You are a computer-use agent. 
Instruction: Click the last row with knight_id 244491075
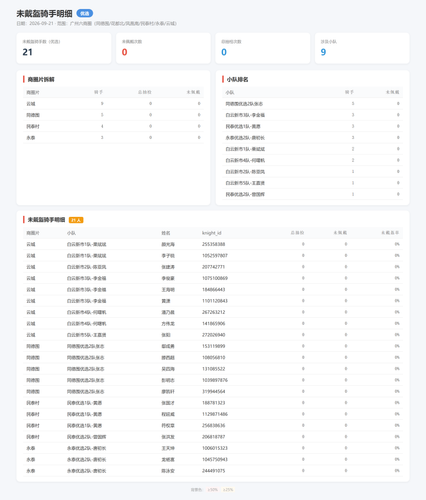(x=213, y=471)
